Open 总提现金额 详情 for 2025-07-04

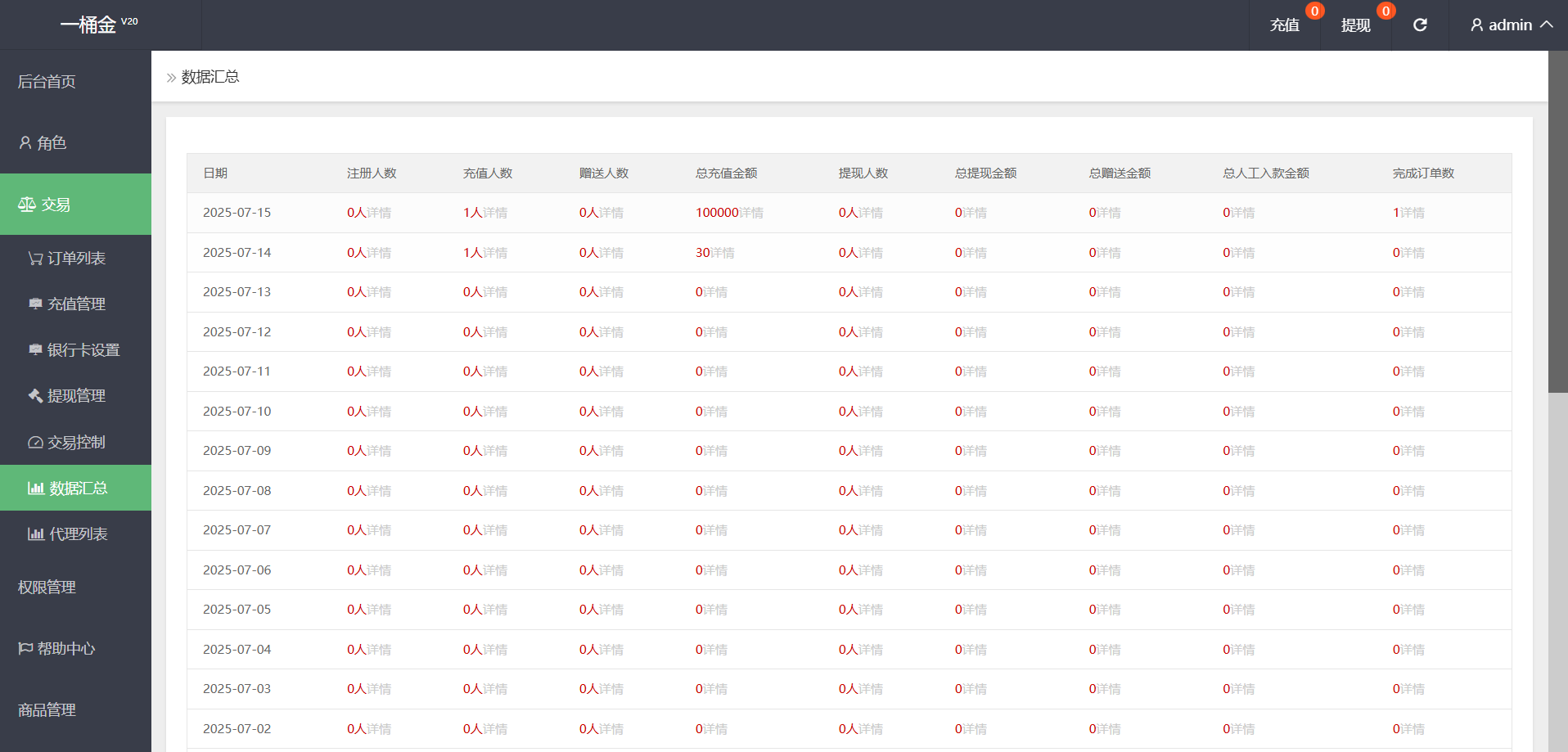point(974,650)
